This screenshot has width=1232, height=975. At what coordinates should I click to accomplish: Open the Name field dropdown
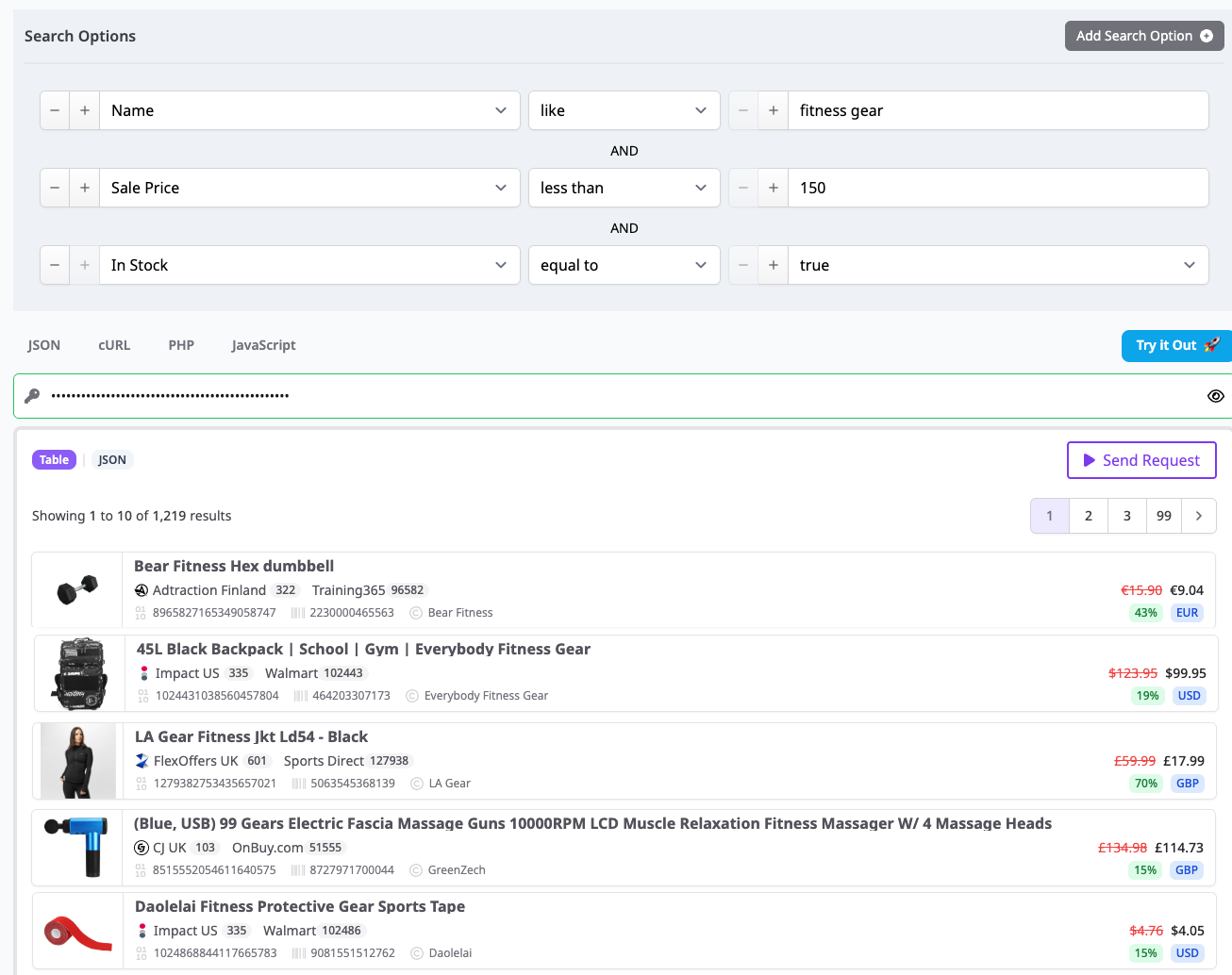pos(309,110)
